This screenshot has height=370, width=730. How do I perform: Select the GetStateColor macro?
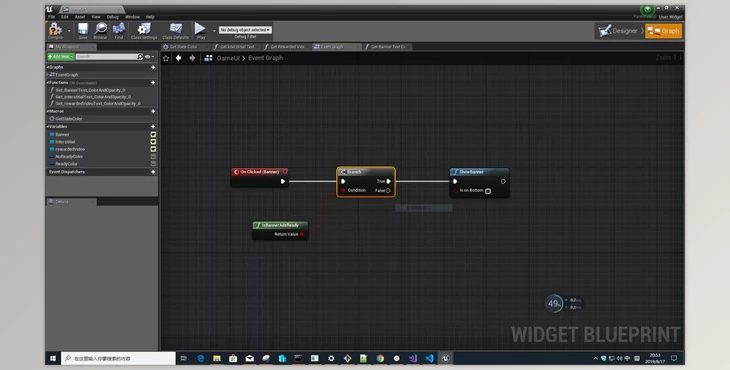click(x=68, y=119)
